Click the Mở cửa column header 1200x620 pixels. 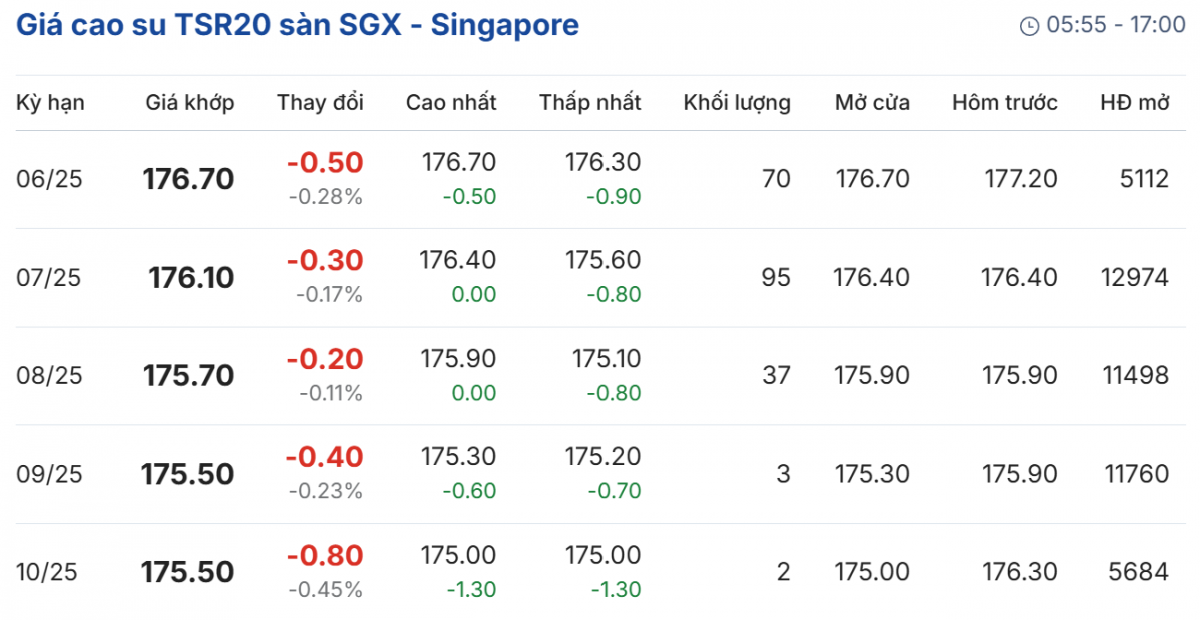click(872, 102)
